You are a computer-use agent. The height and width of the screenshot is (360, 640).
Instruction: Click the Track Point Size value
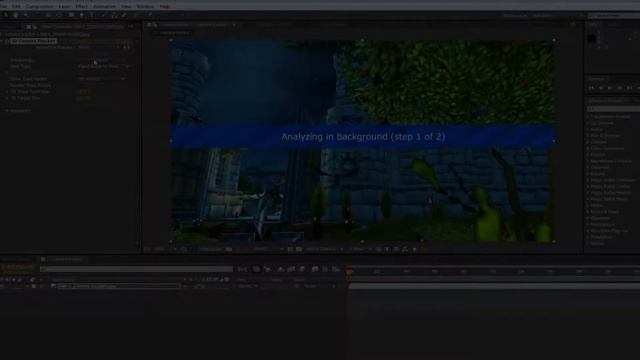click(83, 92)
